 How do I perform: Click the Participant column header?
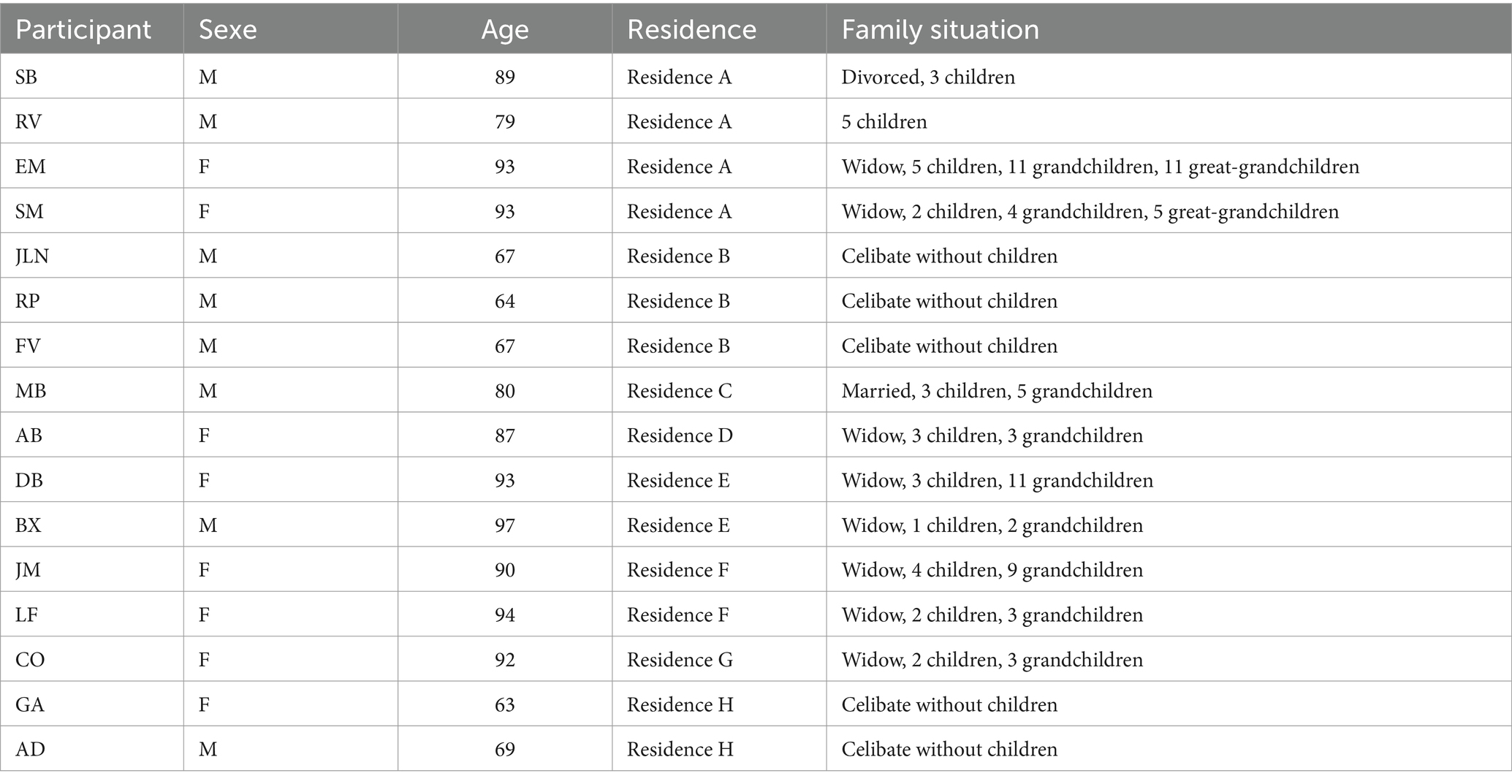(x=83, y=30)
